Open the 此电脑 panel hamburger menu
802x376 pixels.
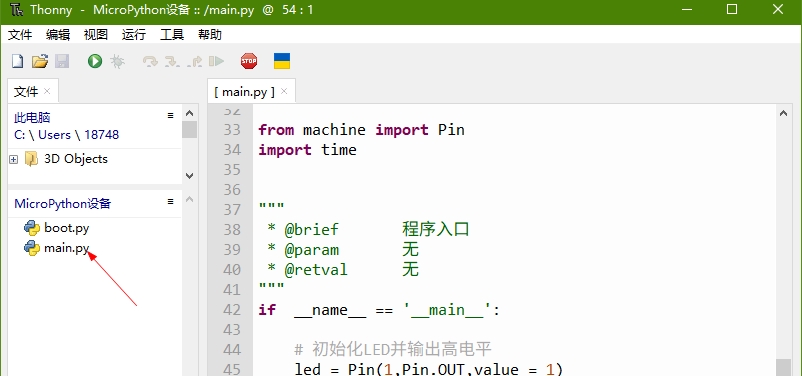pyautogui.click(x=170, y=116)
